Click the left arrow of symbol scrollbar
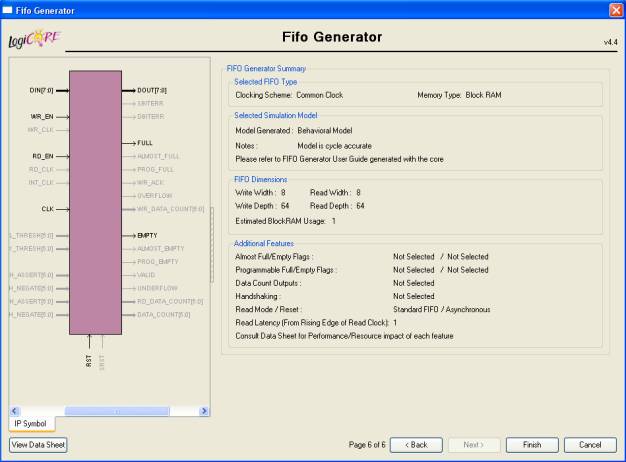Viewport: 626px width, 462px height. coord(14,411)
